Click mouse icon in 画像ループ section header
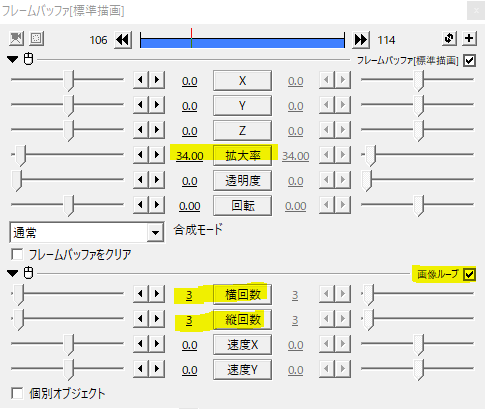Screen dimensions: 485x409 [x=28, y=273]
